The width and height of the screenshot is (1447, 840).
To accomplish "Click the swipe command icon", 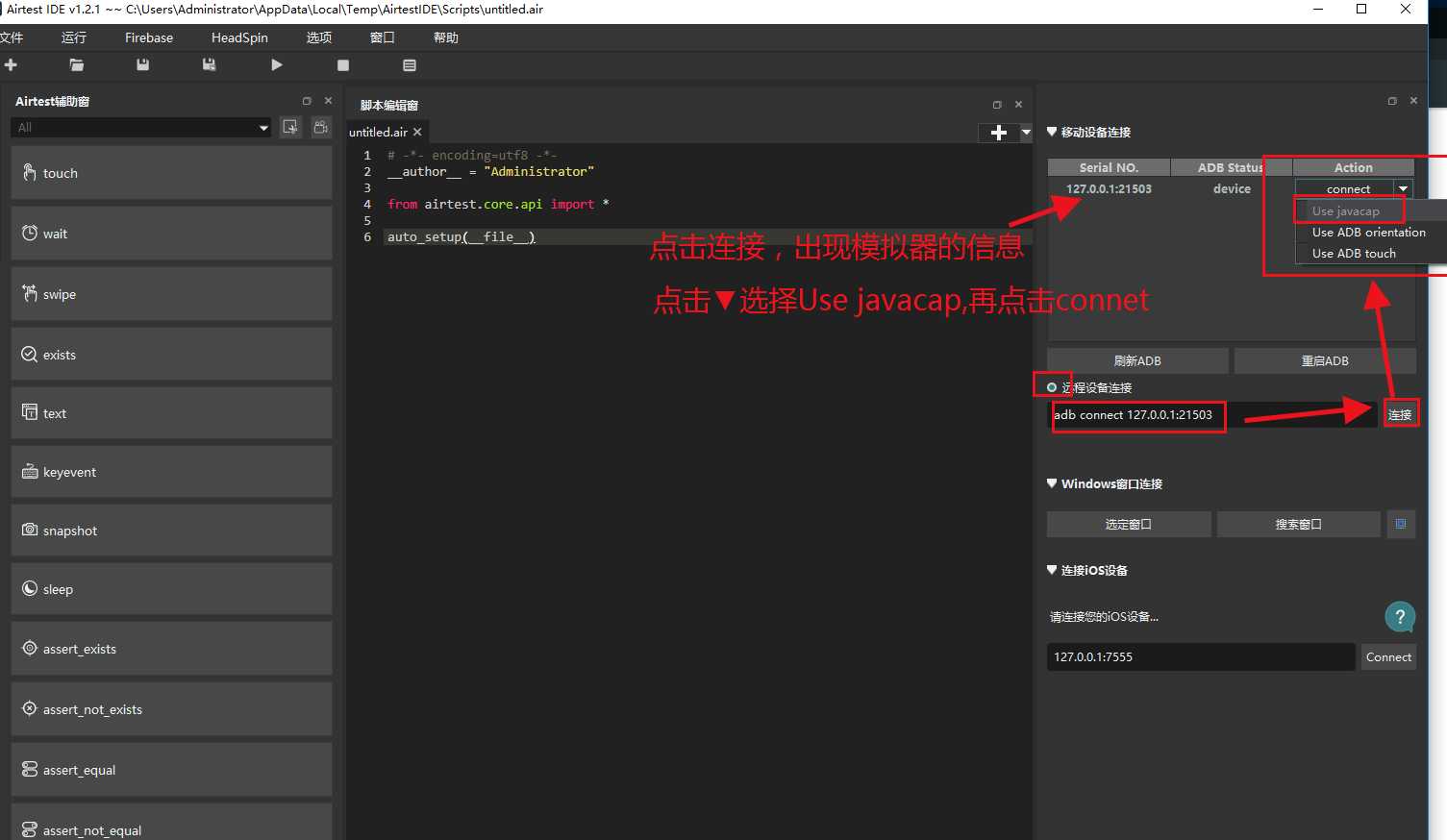I will 30,293.
